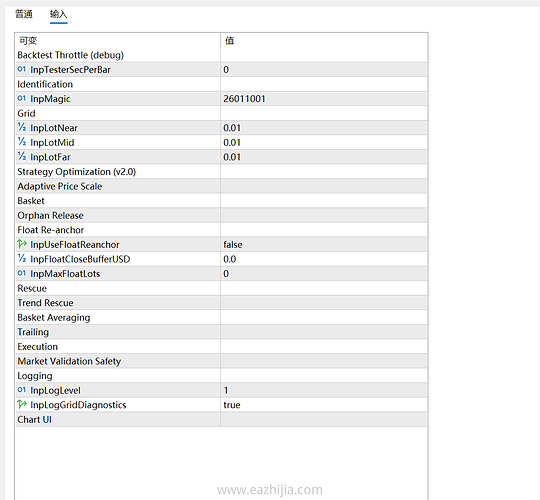Toggle InpUseFloatReanchor false value
This screenshot has height=500, width=540.
324,244
